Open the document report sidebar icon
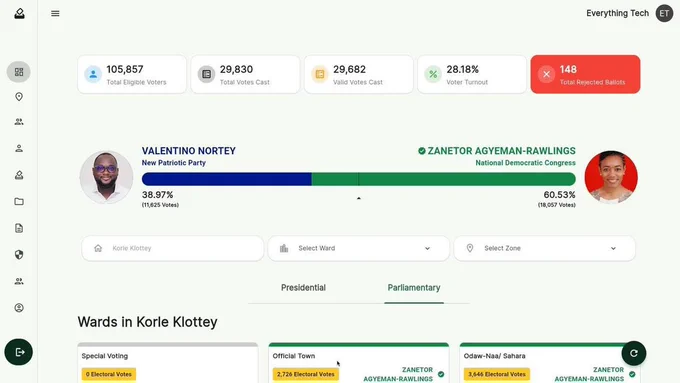Viewport: 680px width, 383px height. (19, 228)
